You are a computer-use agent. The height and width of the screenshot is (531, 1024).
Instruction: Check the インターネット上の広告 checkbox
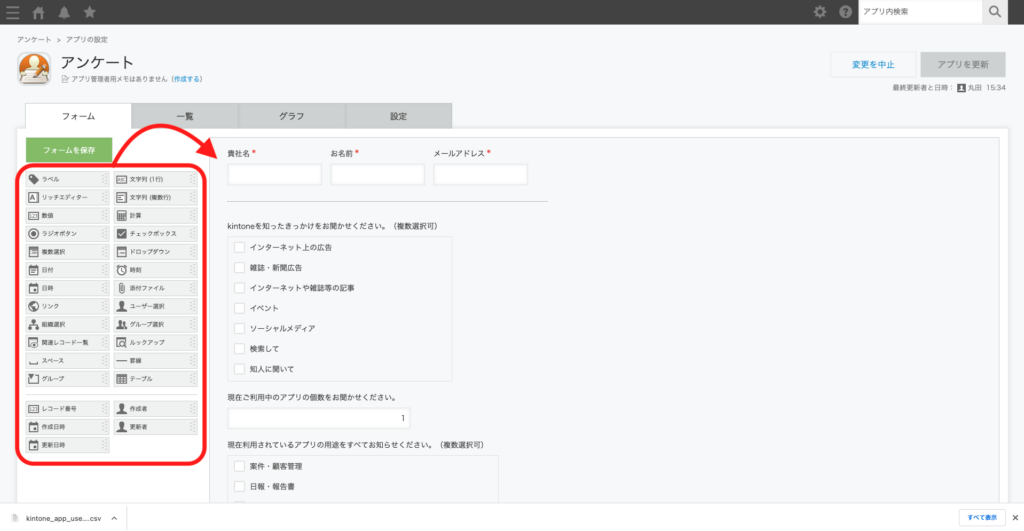tap(239, 247)
